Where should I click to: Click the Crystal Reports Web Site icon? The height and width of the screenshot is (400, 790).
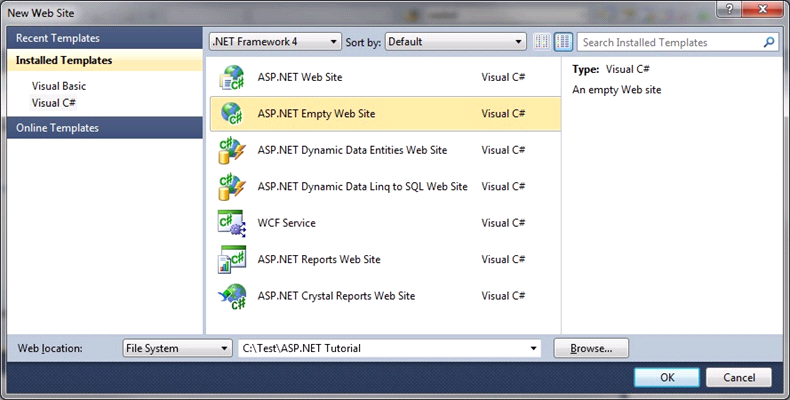(x=232, y=296)
